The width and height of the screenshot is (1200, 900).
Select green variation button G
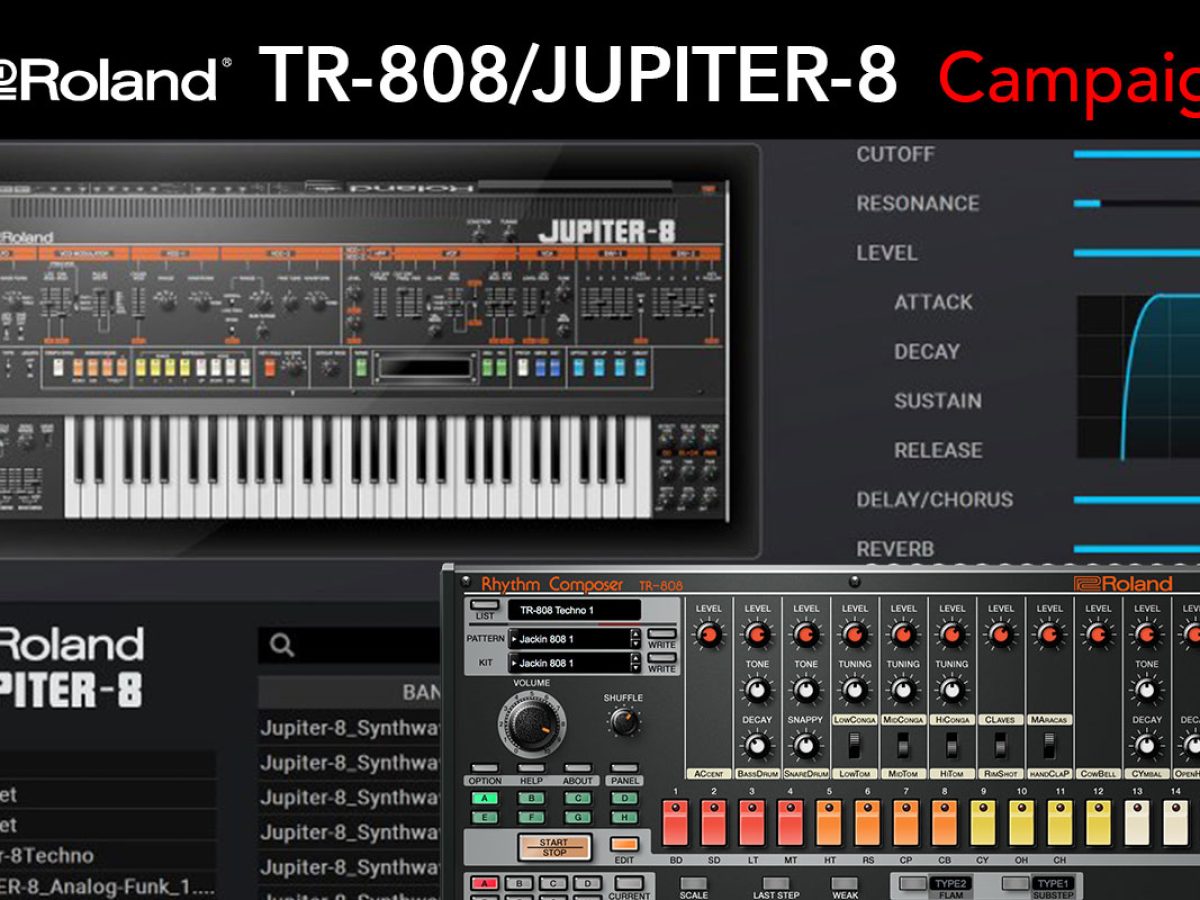577,816
